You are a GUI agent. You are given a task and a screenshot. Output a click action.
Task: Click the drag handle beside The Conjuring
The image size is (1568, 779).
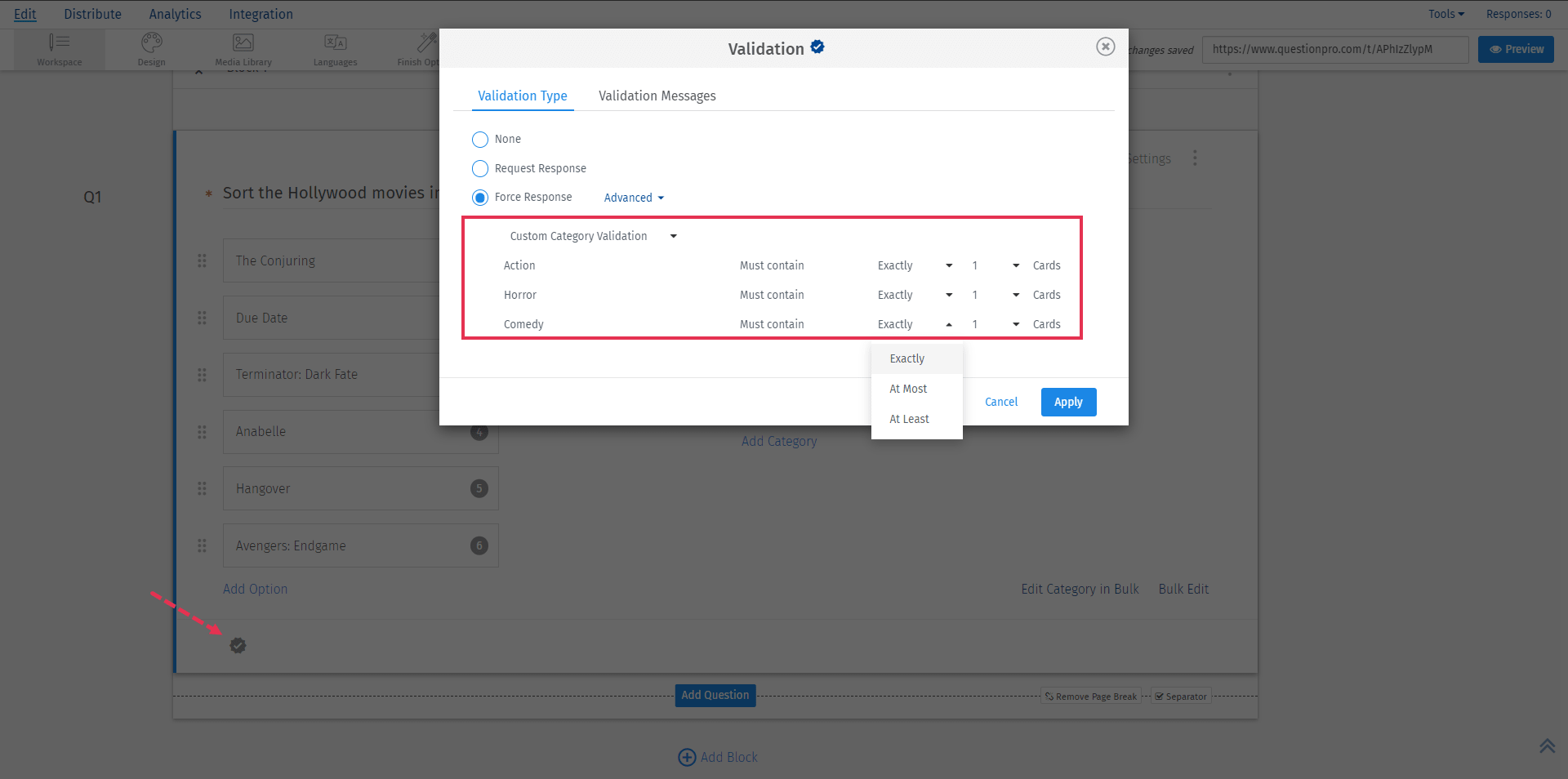tap(202, 260)
